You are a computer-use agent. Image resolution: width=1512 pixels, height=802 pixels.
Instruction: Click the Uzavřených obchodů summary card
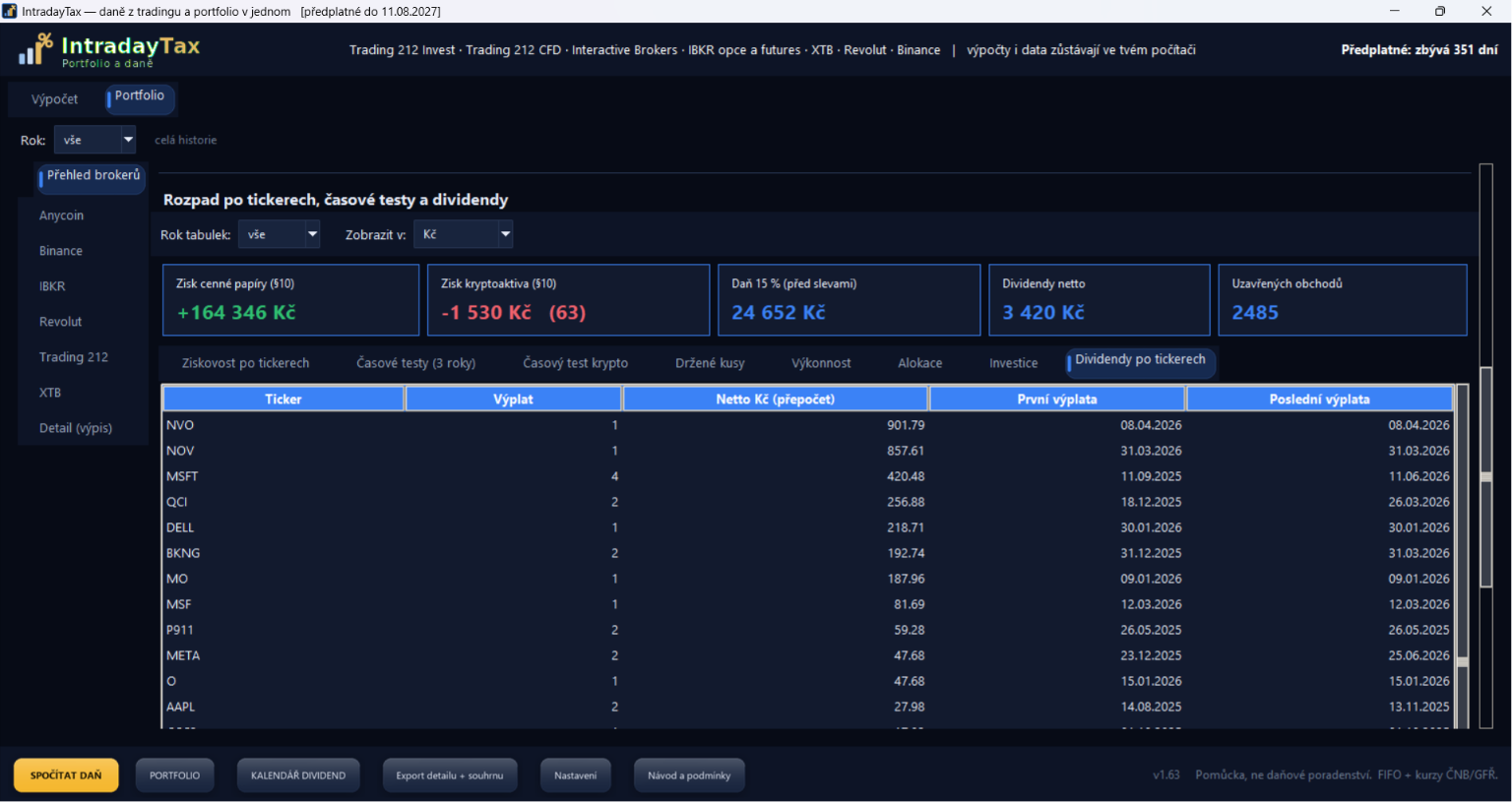(1343, 300)
